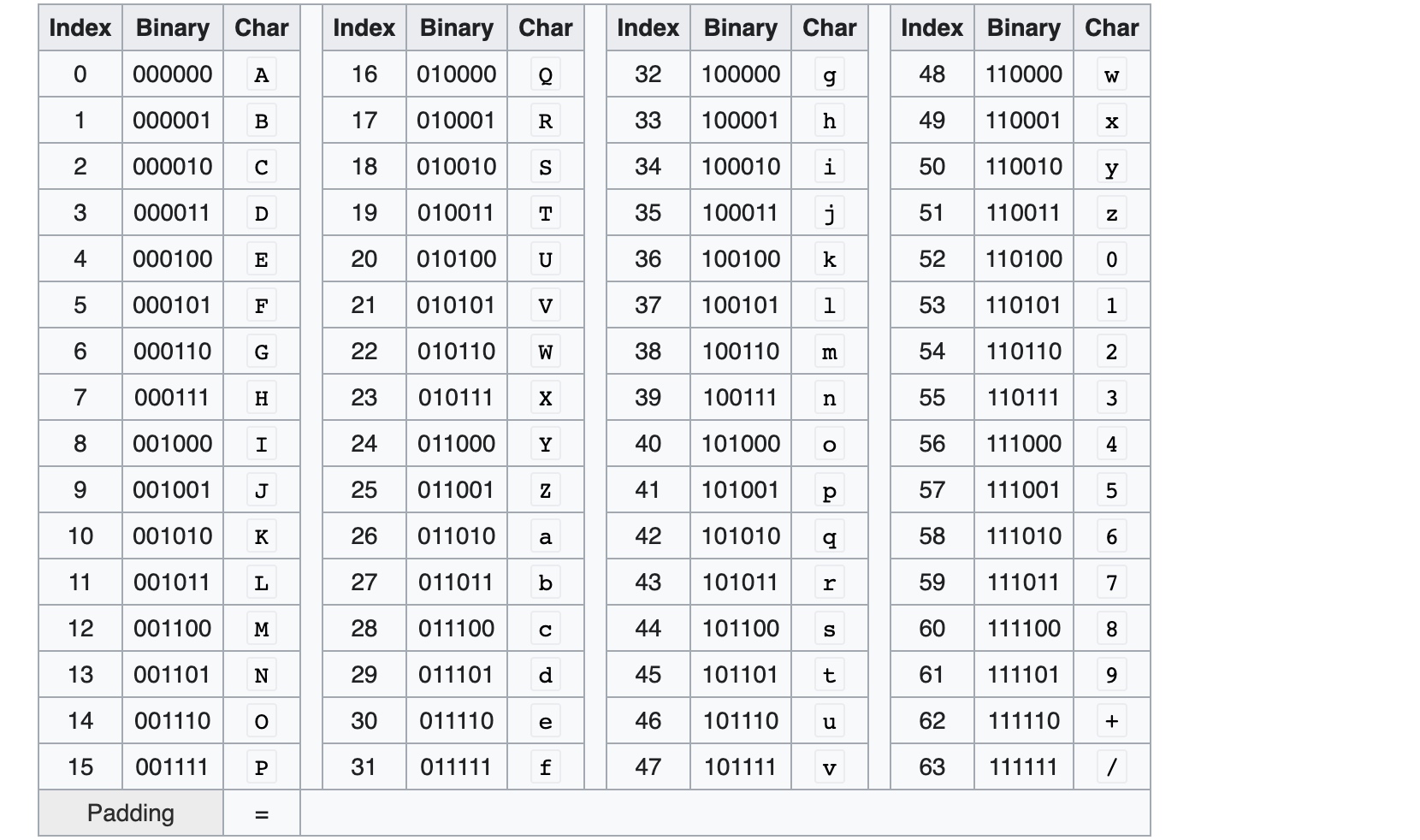1420x840 pixels.
Task: Click binary value 010000
Action: [x=457, y=74]
